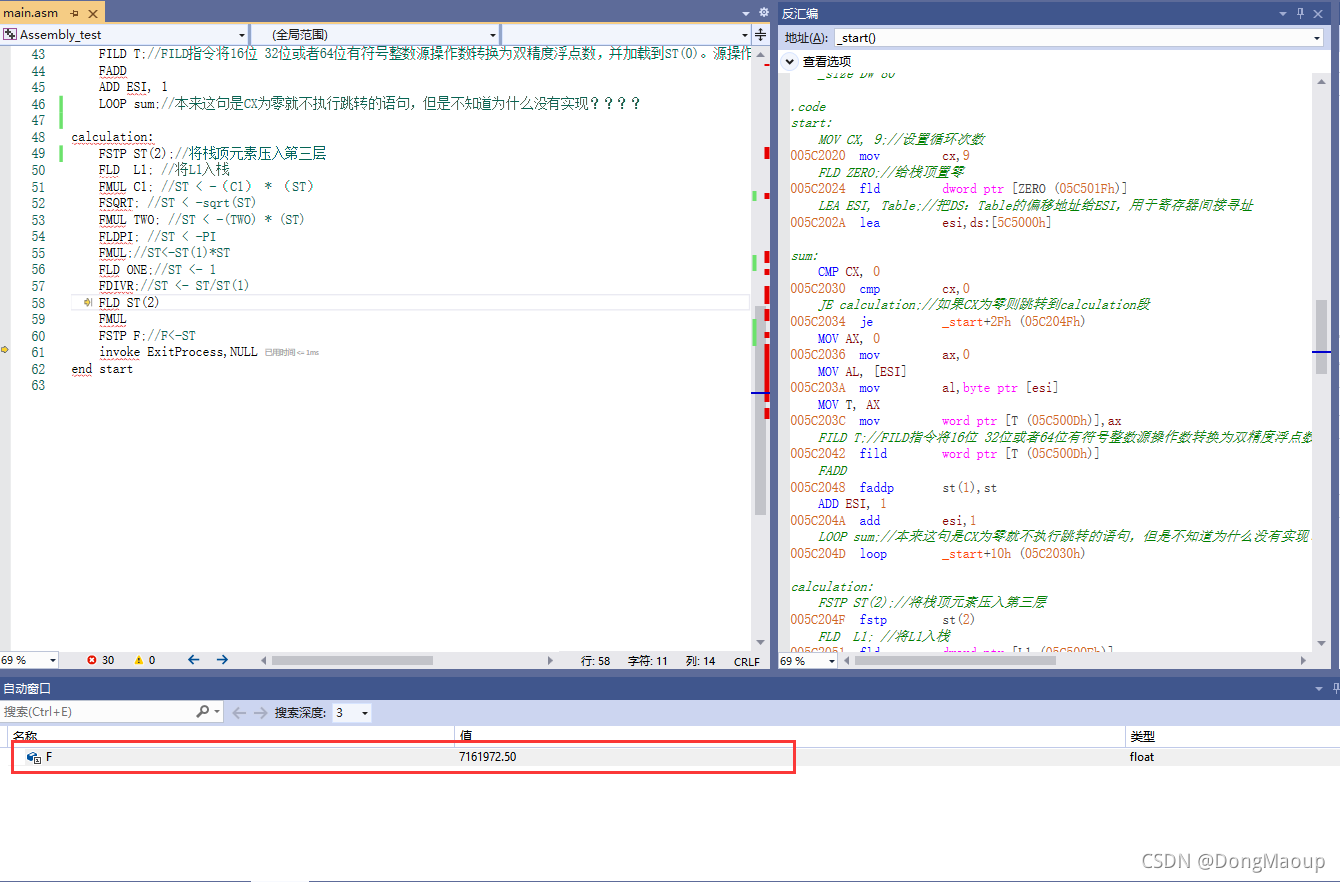Open editor window settings gear
1340x882 pixels.
click(764, 13)
